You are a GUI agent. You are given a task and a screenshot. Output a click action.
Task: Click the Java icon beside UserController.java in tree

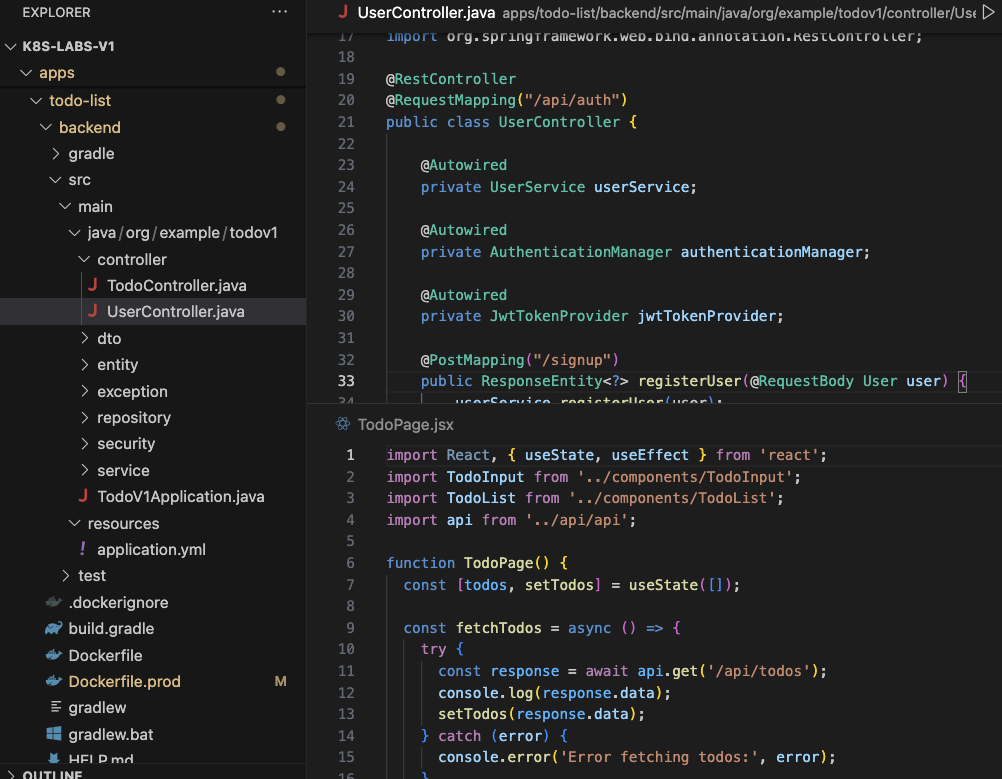(93, 311)
